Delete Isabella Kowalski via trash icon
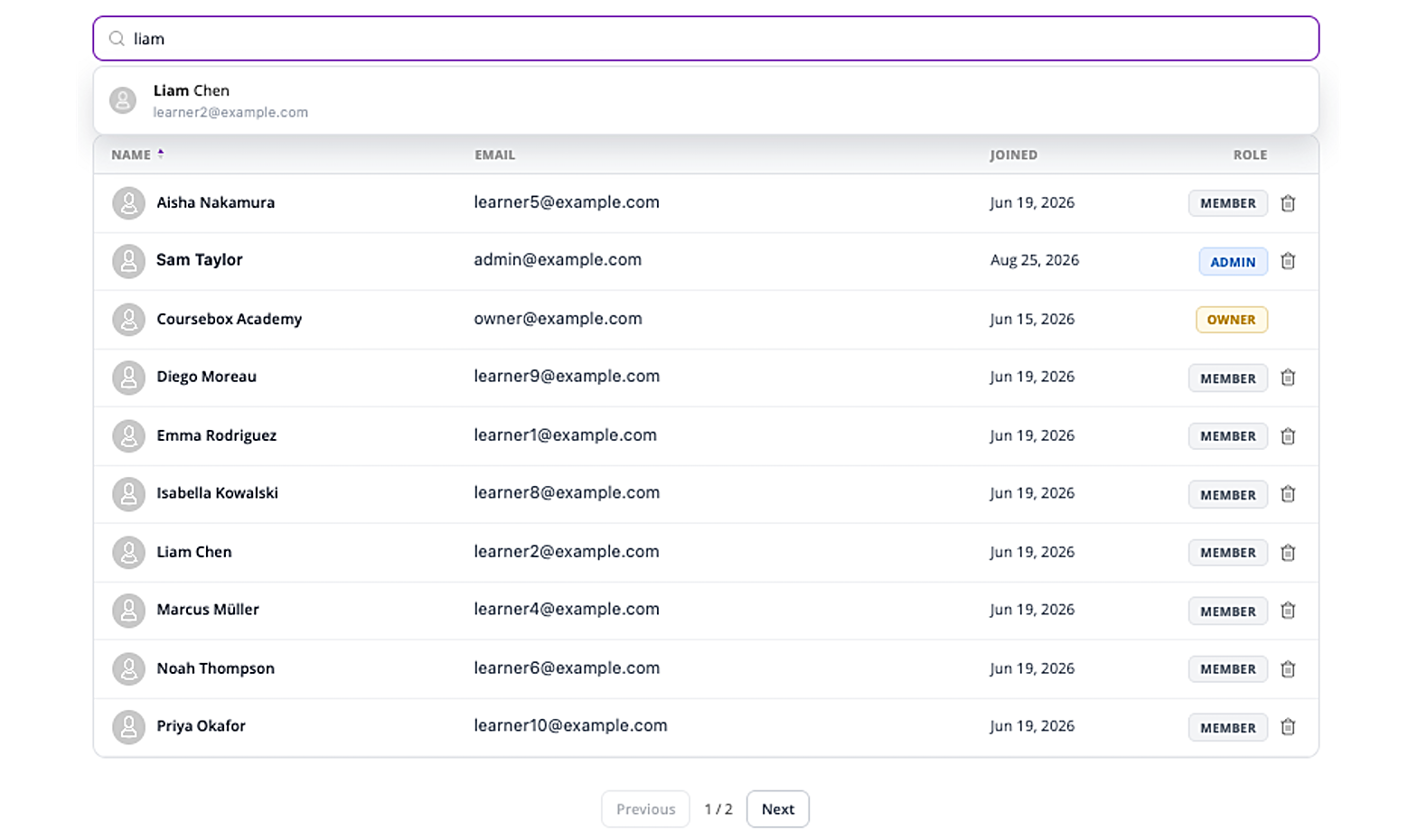 pyautogui.click(x=1288, y=494)
